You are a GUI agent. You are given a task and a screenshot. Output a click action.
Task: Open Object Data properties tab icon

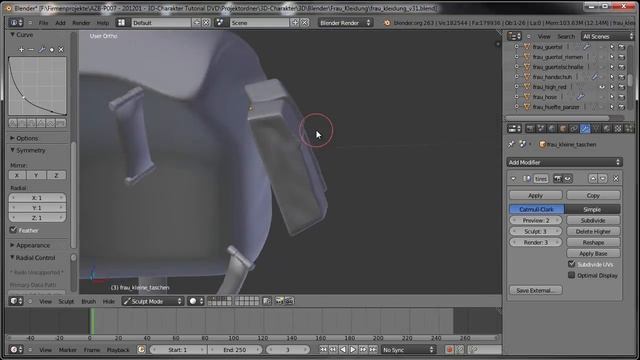point(596,129)
